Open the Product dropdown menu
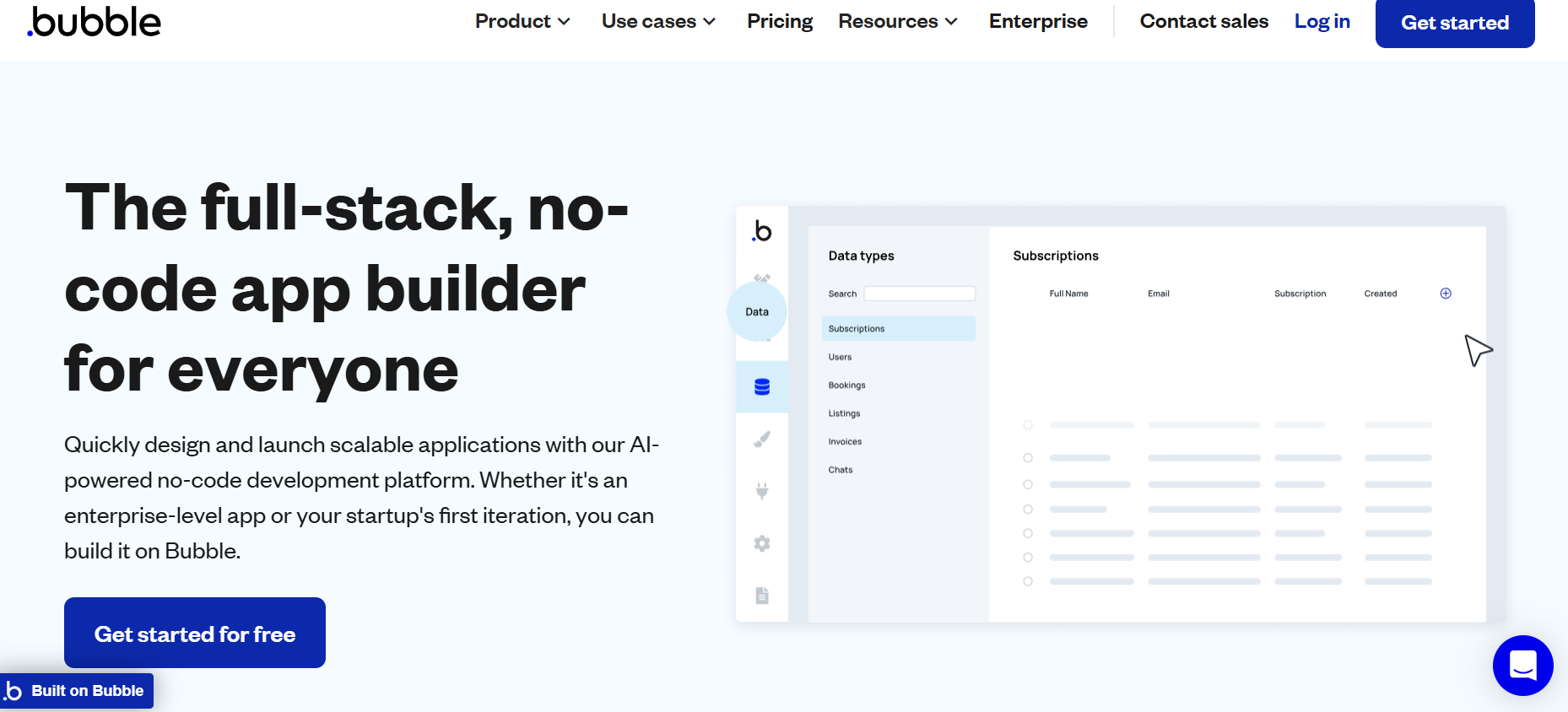The width and height of the screenshot is (1568, 712). (522, 21)
